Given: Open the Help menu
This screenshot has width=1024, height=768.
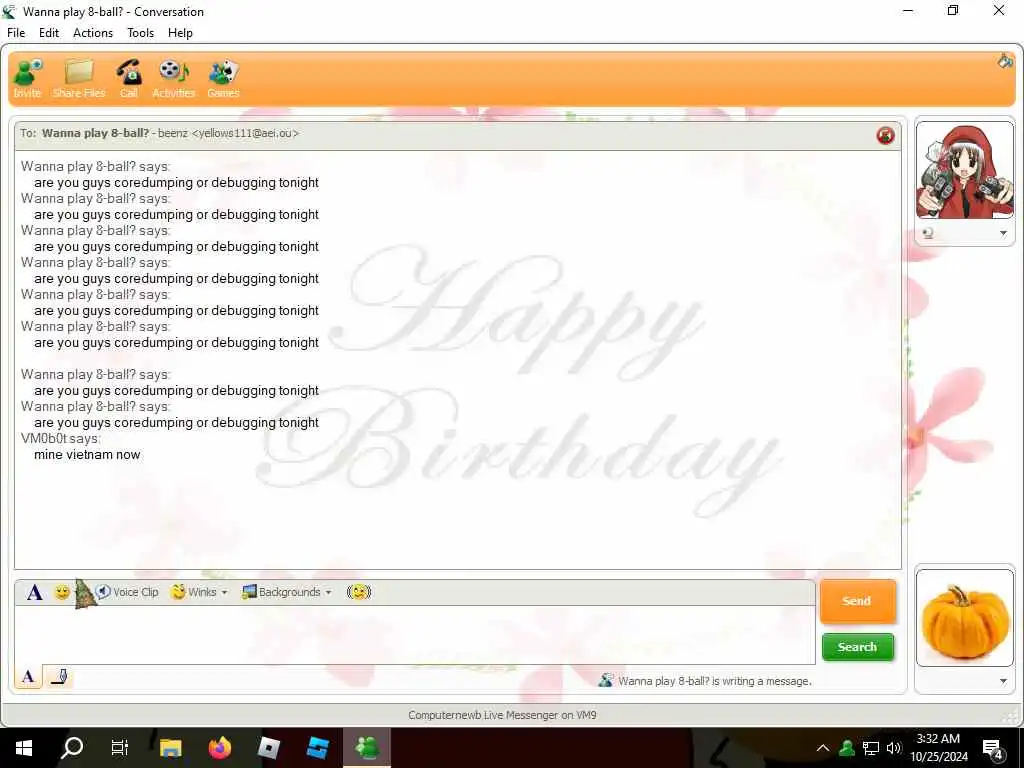Looking at the screenshot, I should click(x=180, y=33).
